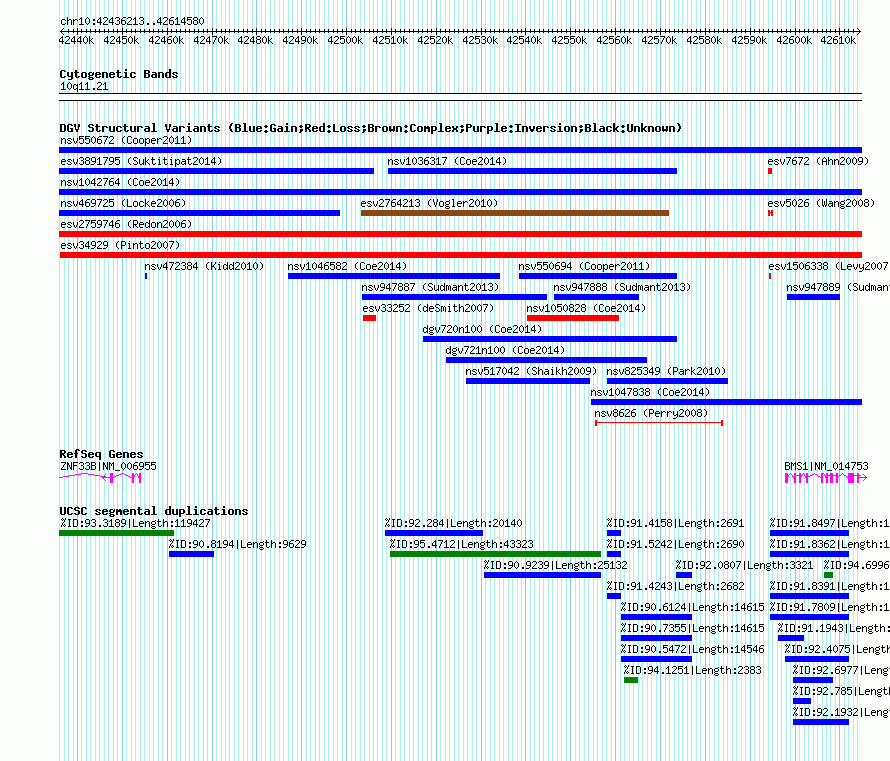Click the DGV Structural Variants track heading
This screenshot has width=890, height=761.
coord(370,128)
